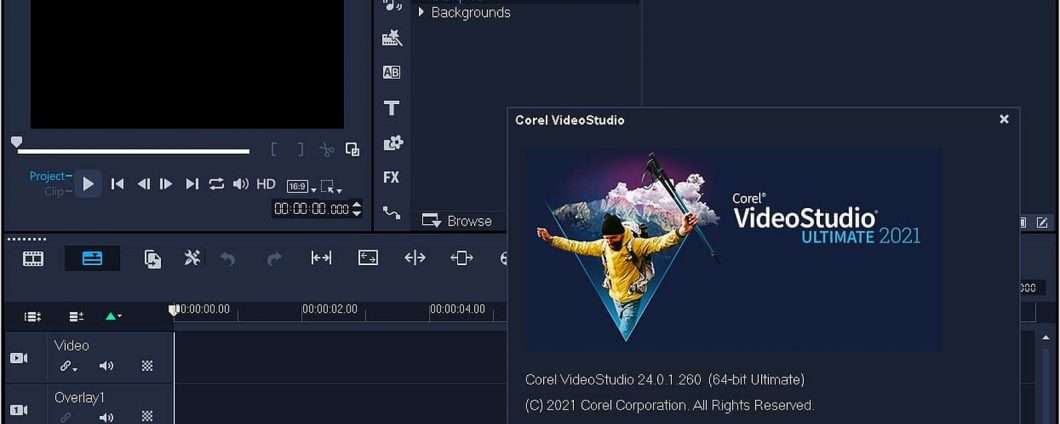Expand the Backgrounds library folder
This screenshot has height=424, width=1060.
[421, 12]
